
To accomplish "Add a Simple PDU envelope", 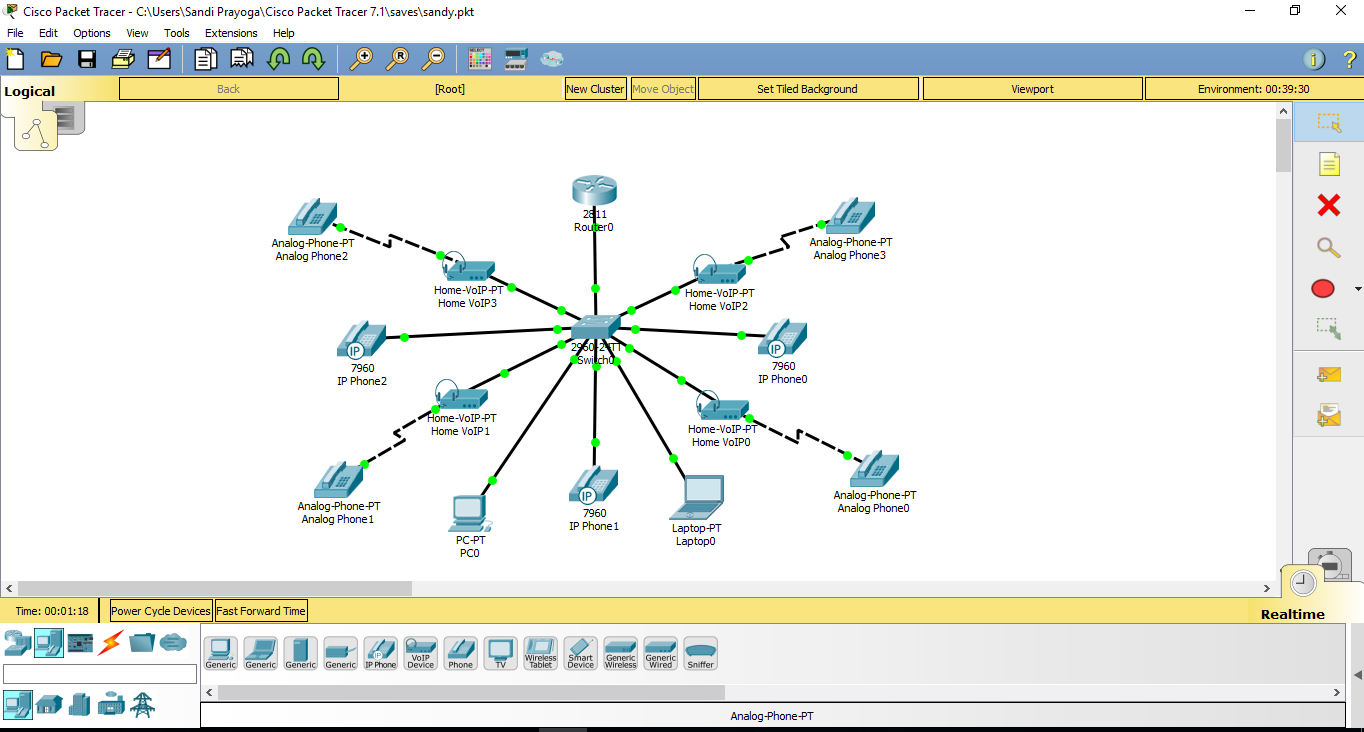I will pyautogui.click(x=1328, y=374).
